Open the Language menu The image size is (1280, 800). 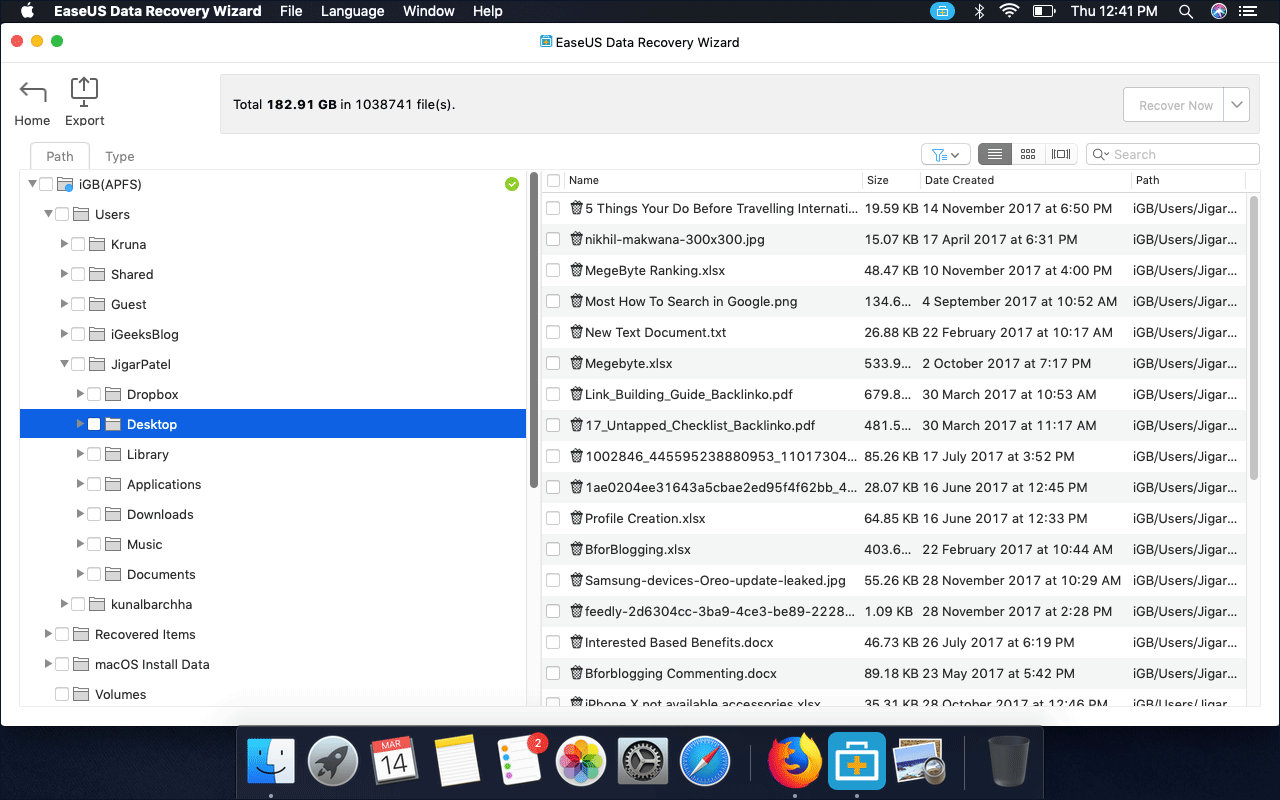click(352, 11)
